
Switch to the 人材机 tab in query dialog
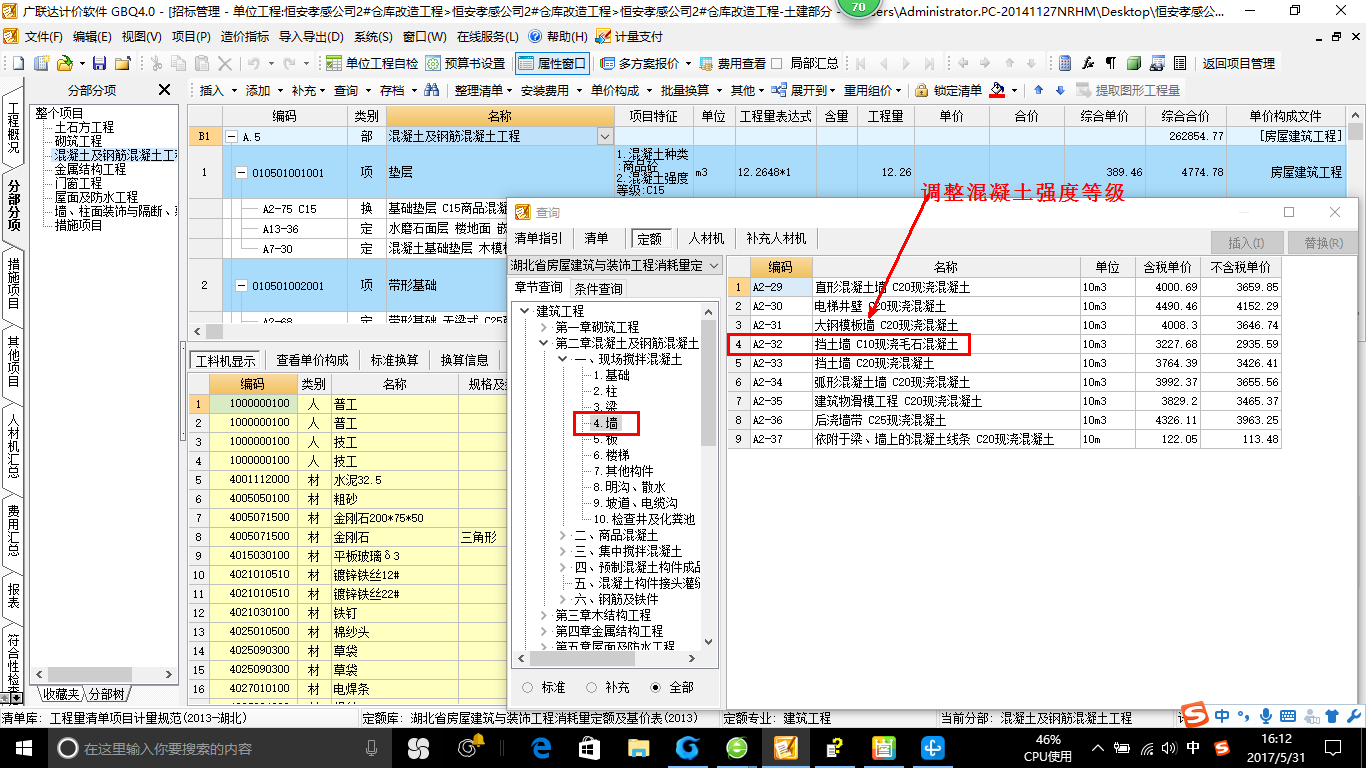click(x=707, y=239)
